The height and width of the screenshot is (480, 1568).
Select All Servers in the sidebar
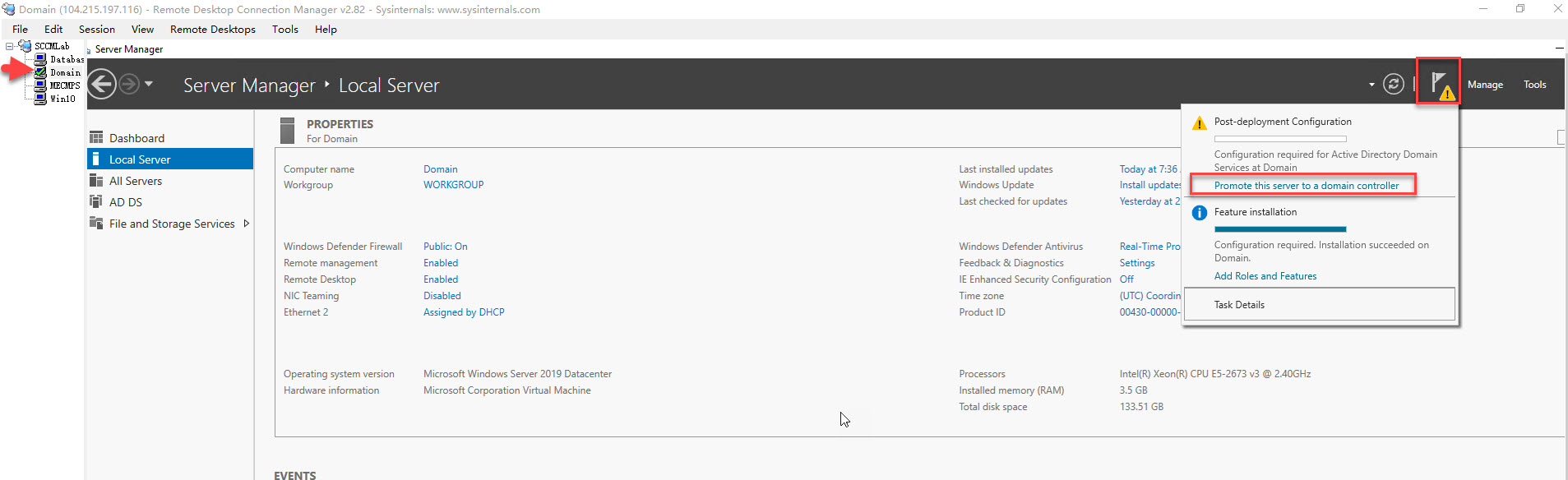coord(136,181)
